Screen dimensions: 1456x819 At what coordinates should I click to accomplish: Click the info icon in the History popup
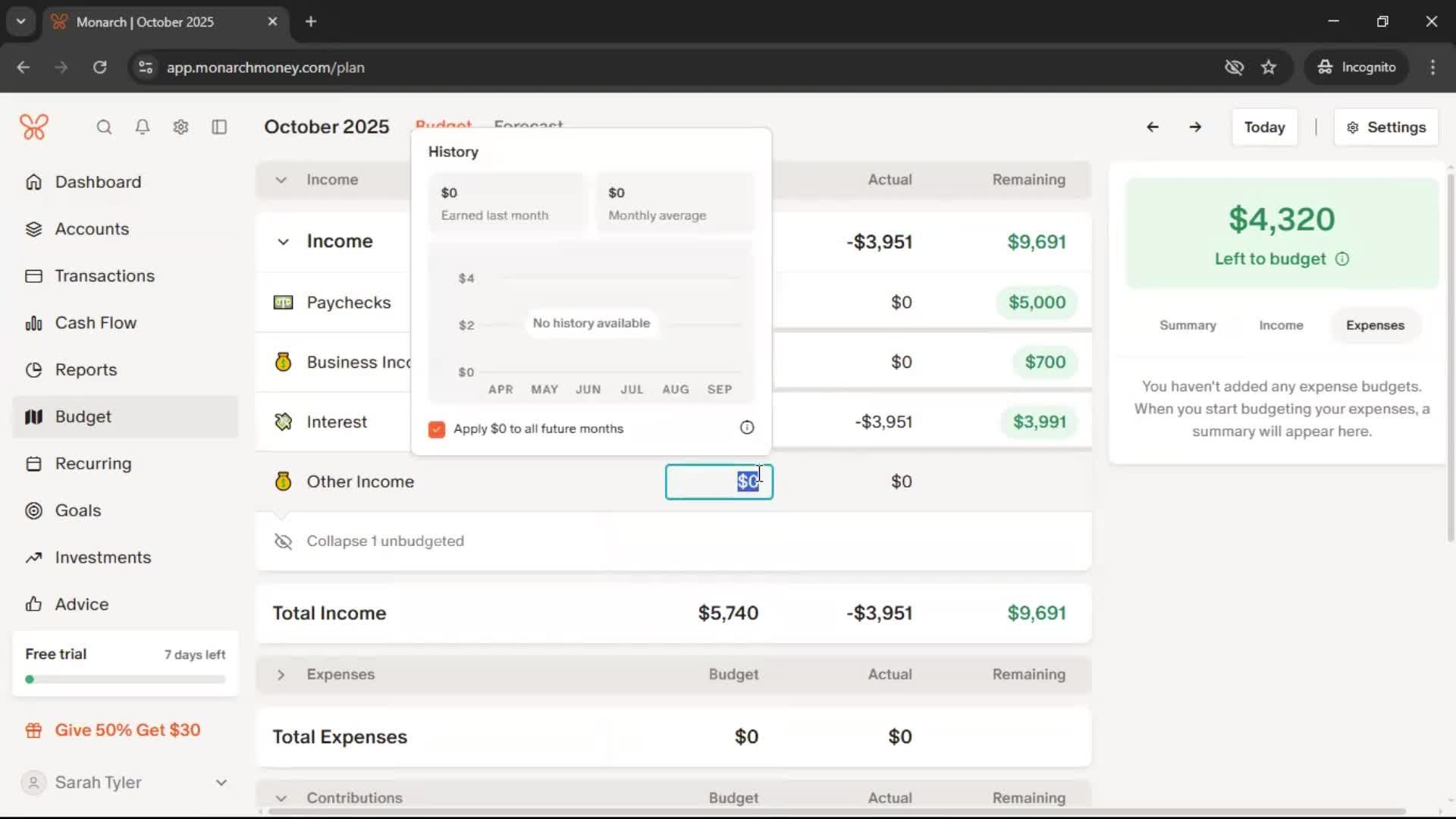click(x=747, y=428)
